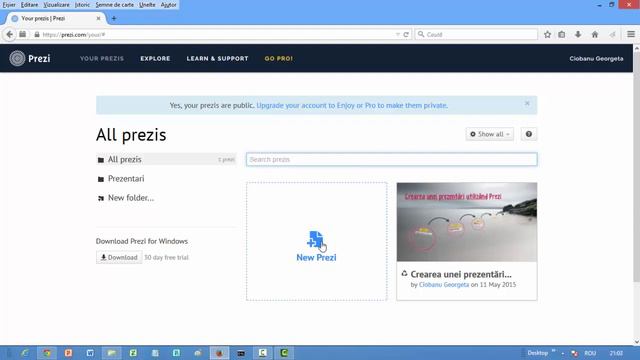Click the Prezi logo in the header
640x360 pixels.
30,58
